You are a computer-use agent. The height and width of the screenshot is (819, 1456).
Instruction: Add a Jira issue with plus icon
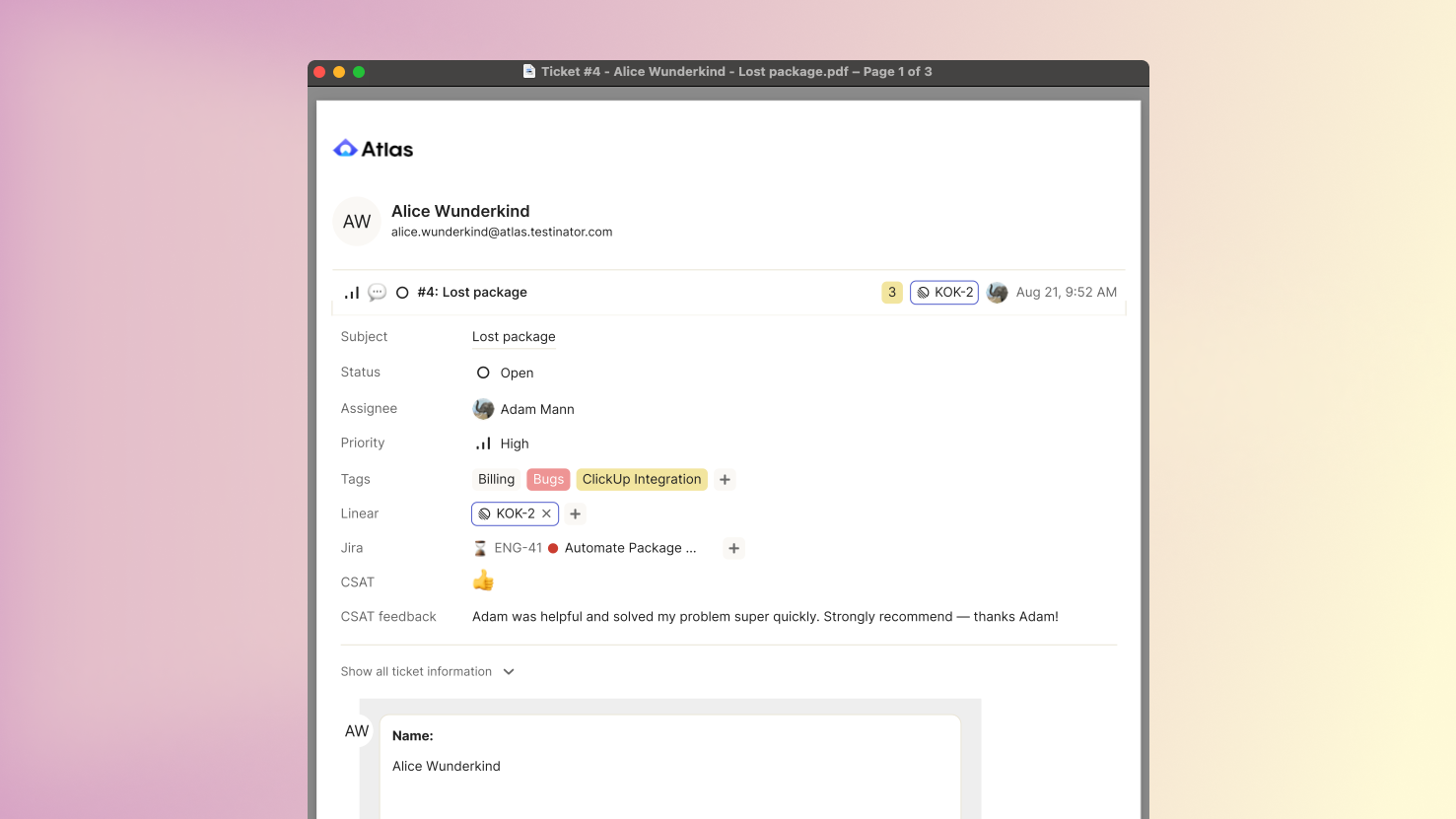point(733,548)
